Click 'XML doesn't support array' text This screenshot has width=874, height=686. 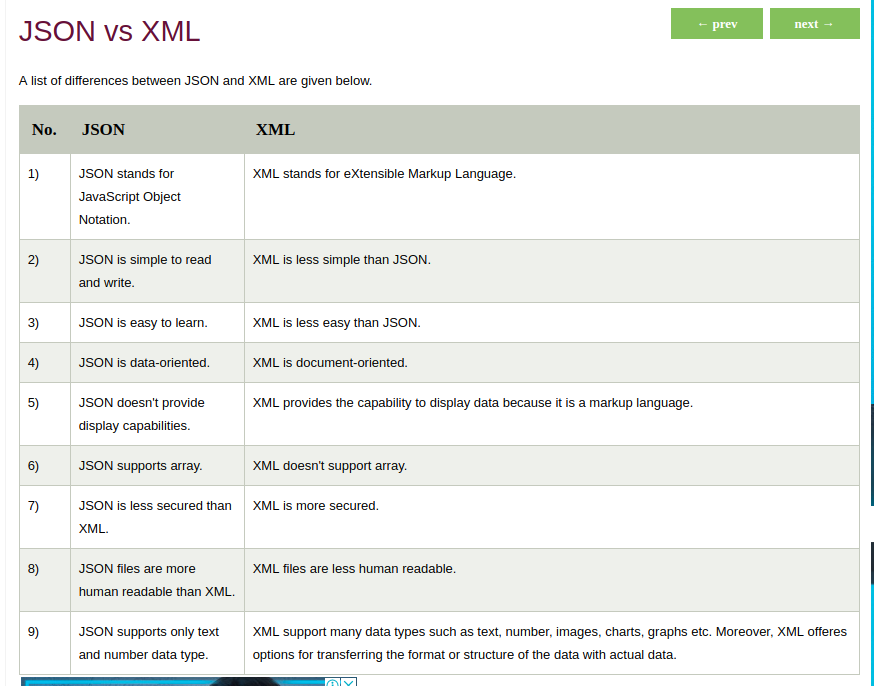point(330,466)
